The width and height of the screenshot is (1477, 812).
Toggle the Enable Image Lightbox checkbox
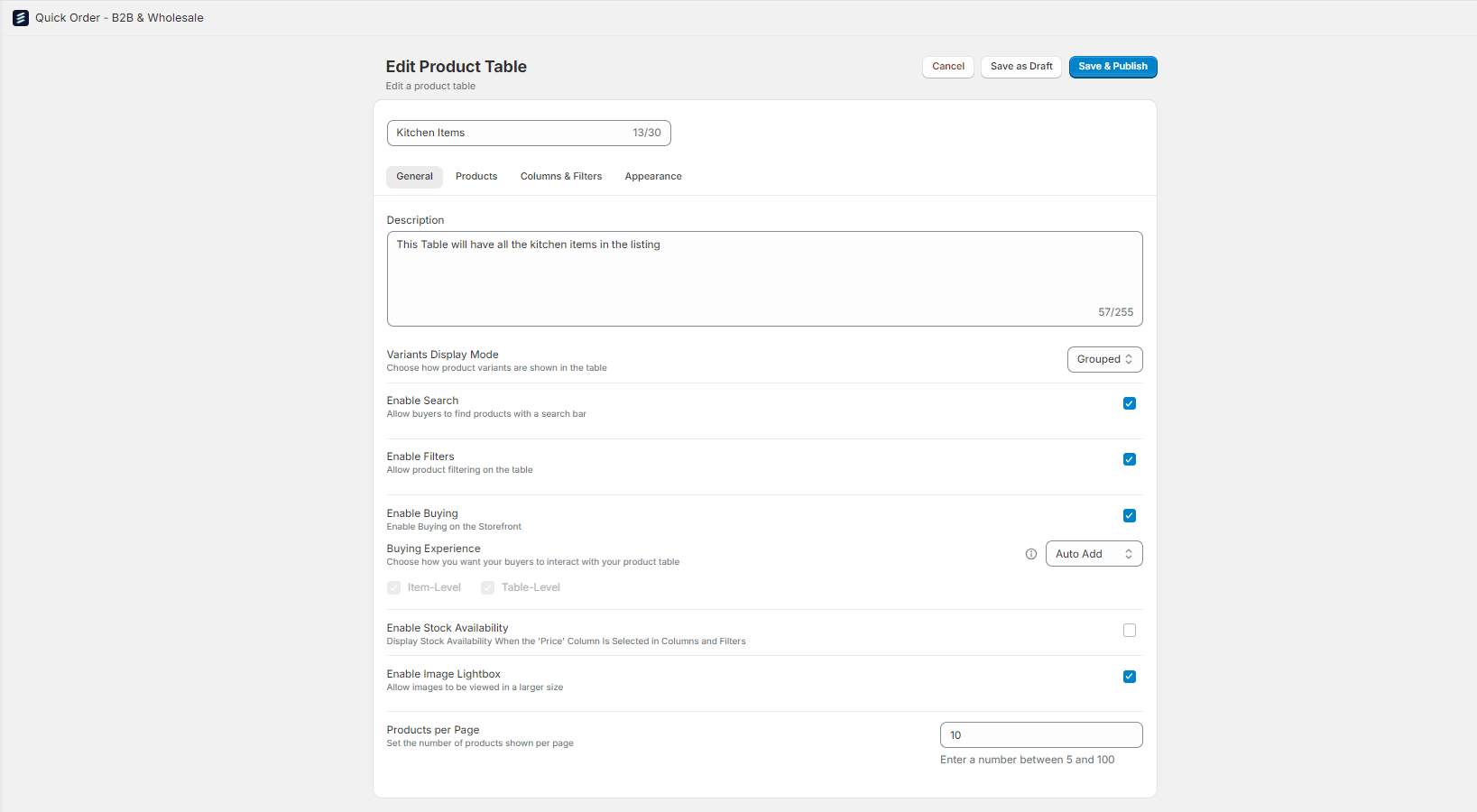pos(1130,677)
